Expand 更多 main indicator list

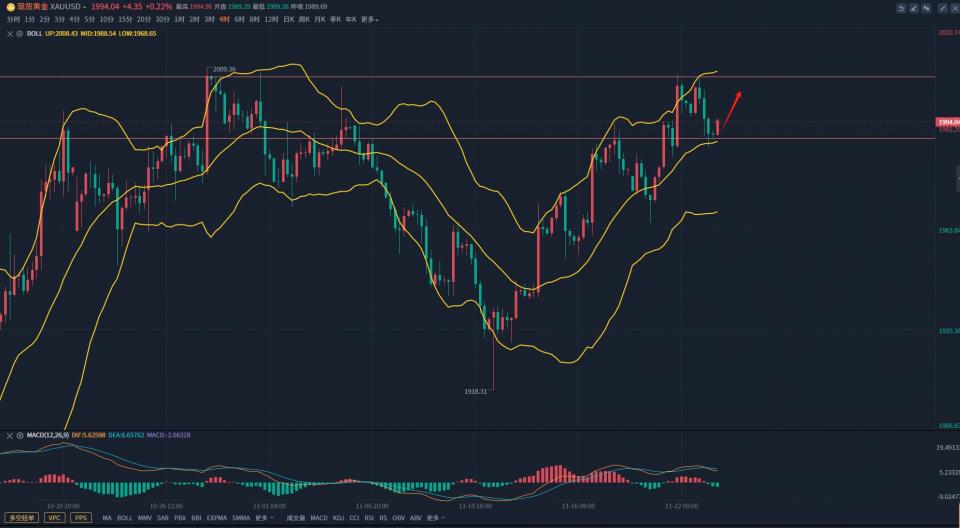click(264, 518)
